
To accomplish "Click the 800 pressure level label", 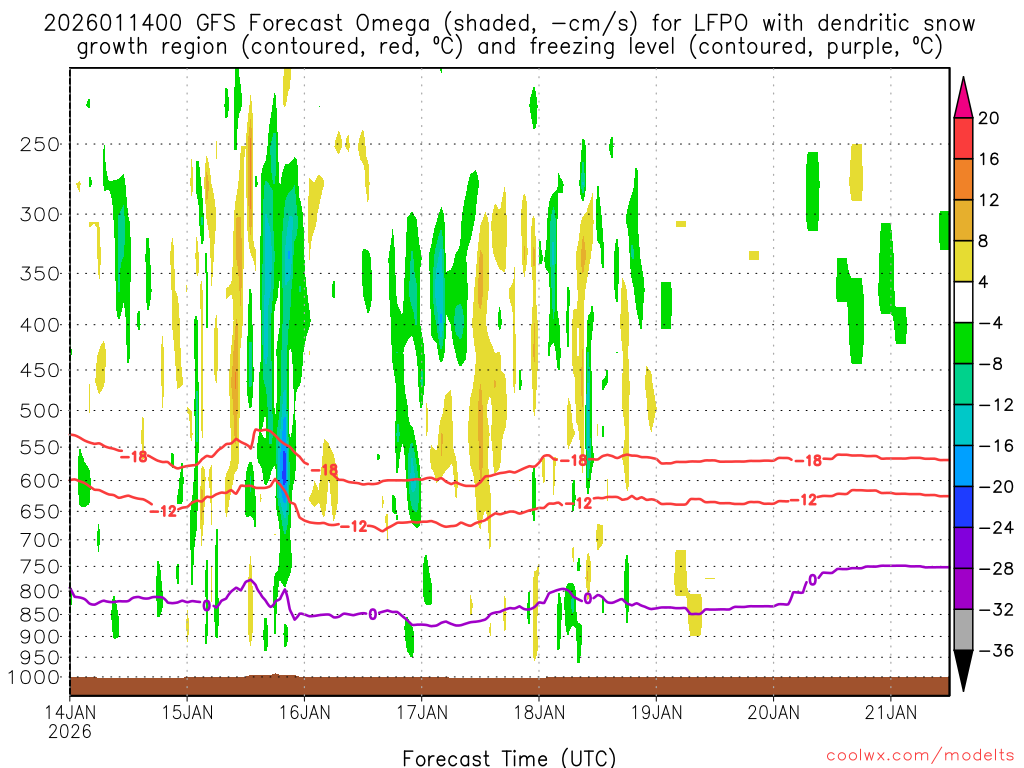I will tap(40, 592).
